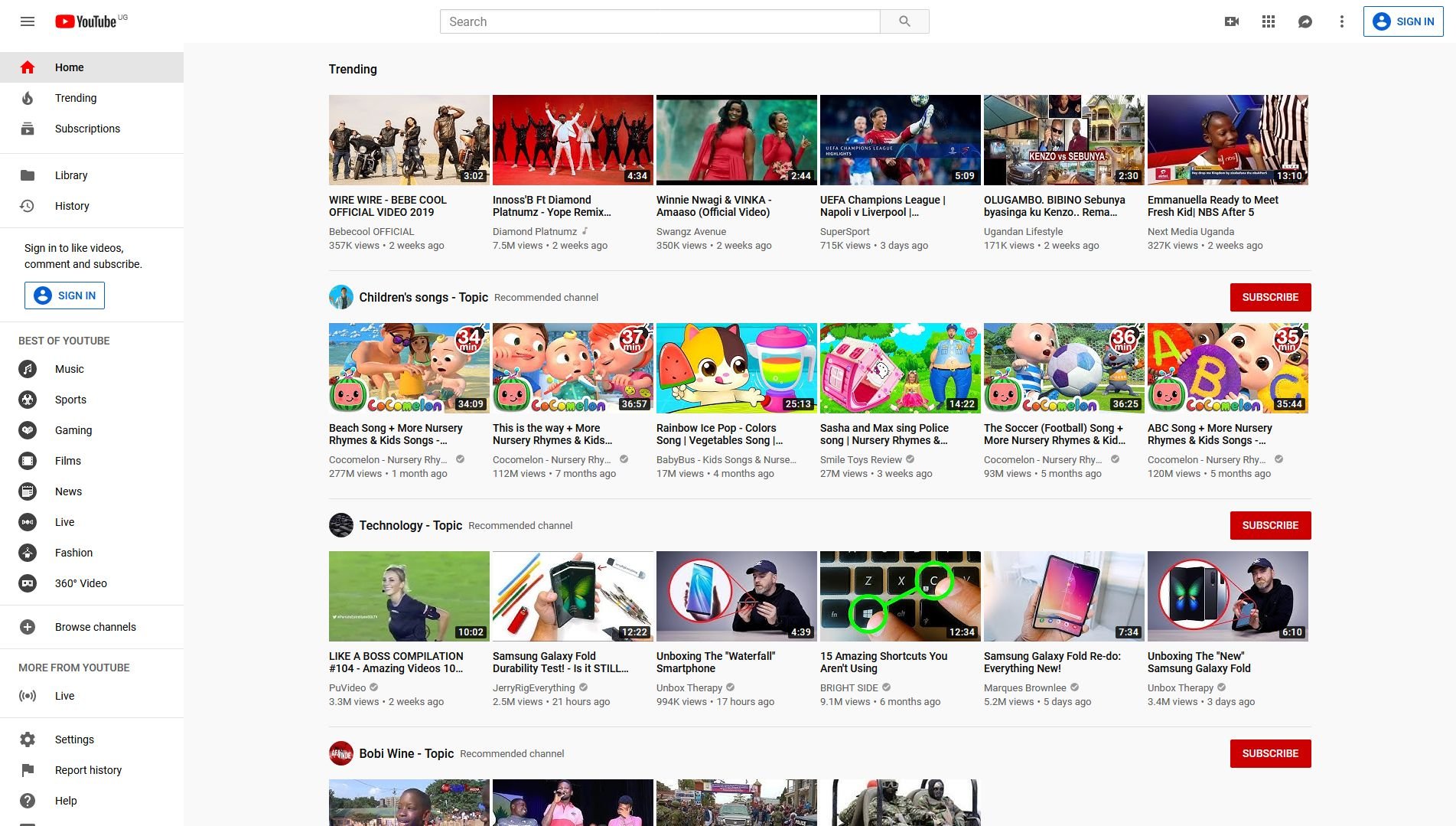Screen dimensions: 1456x826
Task: Subscribe to Technology - Topic
Action: 1270,525
